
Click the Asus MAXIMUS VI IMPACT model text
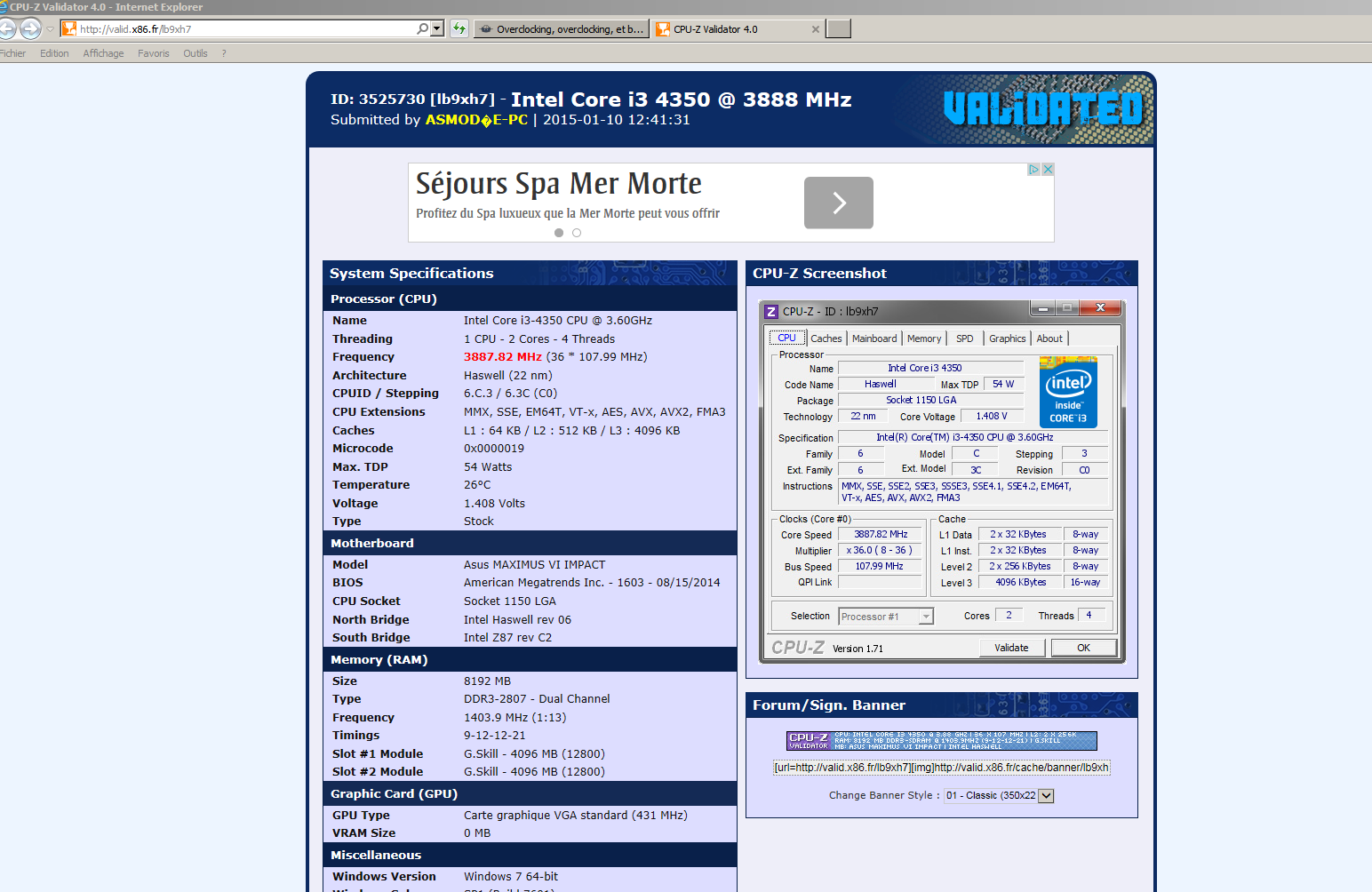point(535,565)
